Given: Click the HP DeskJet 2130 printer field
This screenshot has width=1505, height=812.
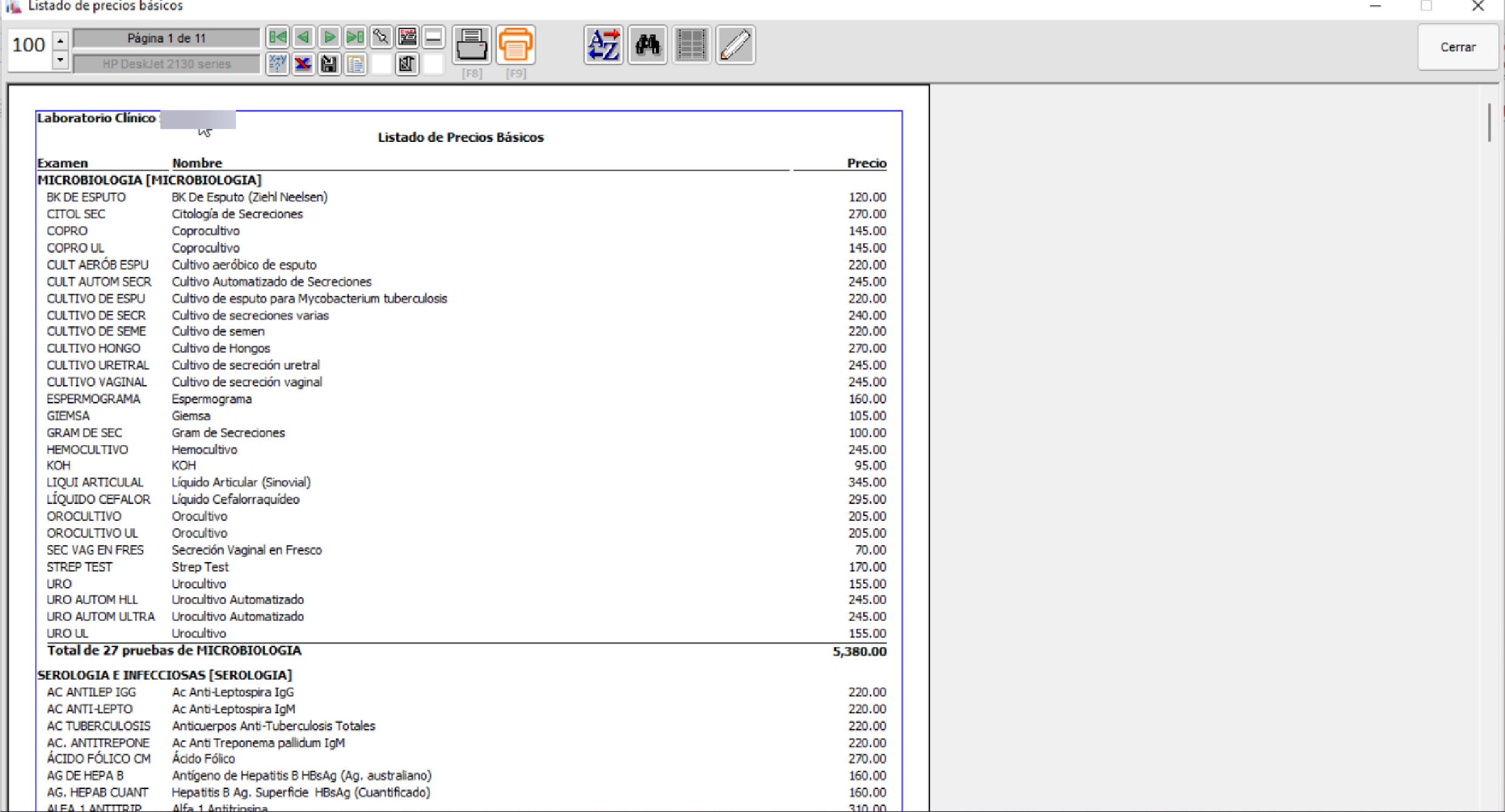Looking at the screenshot, I should 166,64.
